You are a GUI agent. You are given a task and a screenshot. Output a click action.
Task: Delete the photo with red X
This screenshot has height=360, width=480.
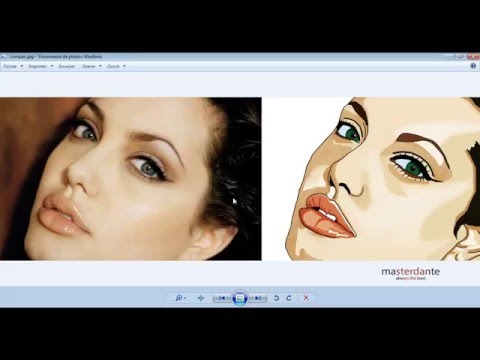[x=306, y=298]
